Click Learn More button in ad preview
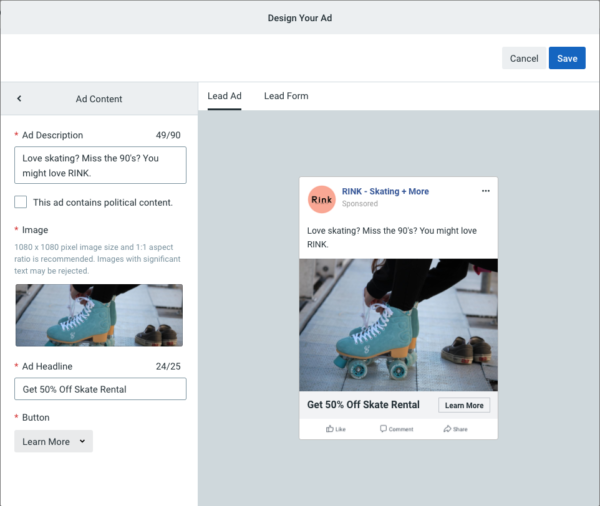This screenshot has width=600, height=506. coord(464,406)
